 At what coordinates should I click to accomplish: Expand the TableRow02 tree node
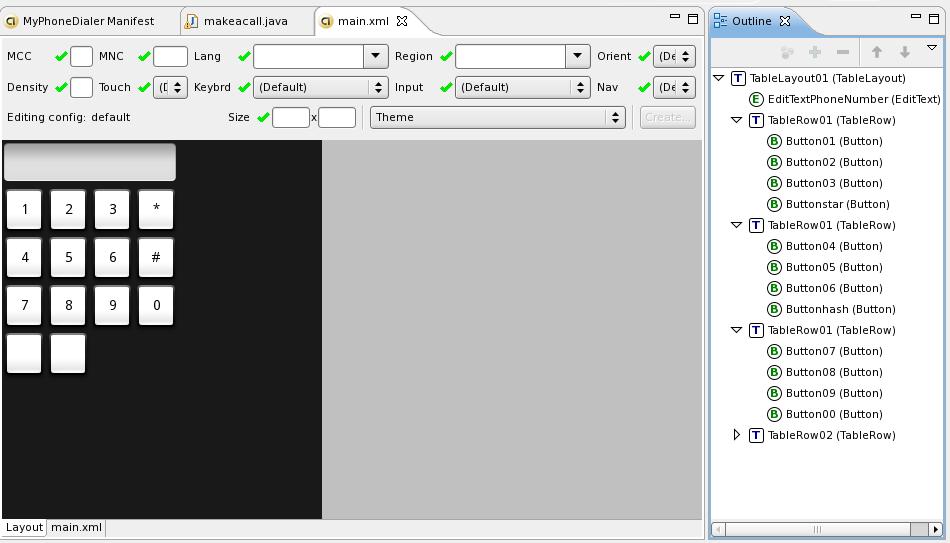tap(737, 435)
